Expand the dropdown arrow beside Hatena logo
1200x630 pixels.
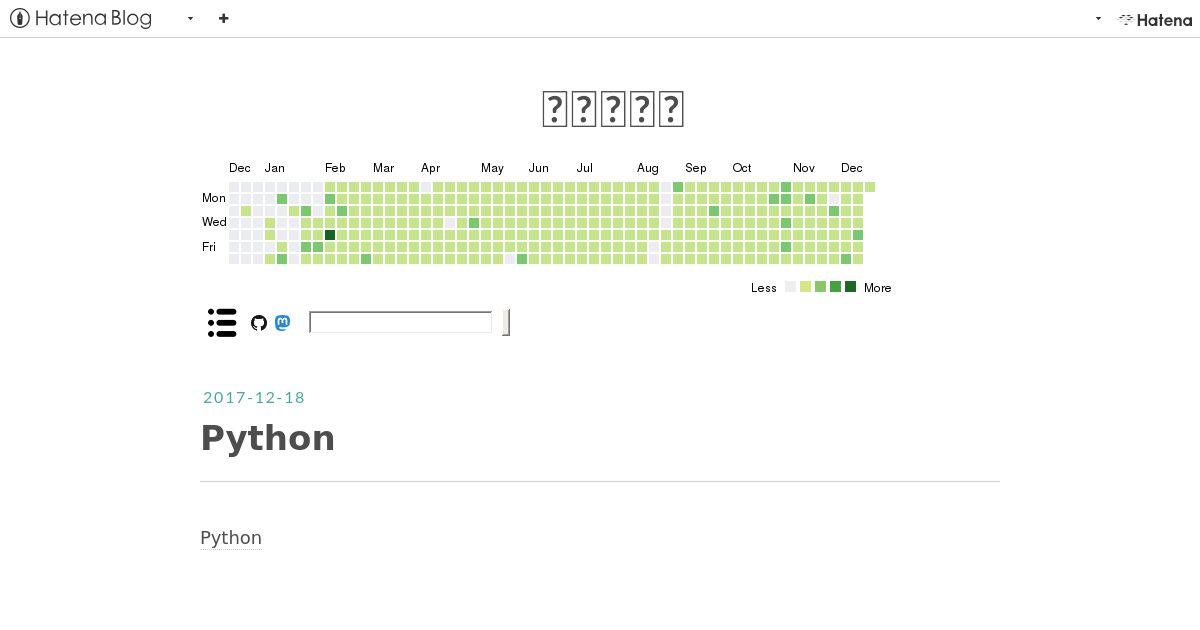point(1098,19)
